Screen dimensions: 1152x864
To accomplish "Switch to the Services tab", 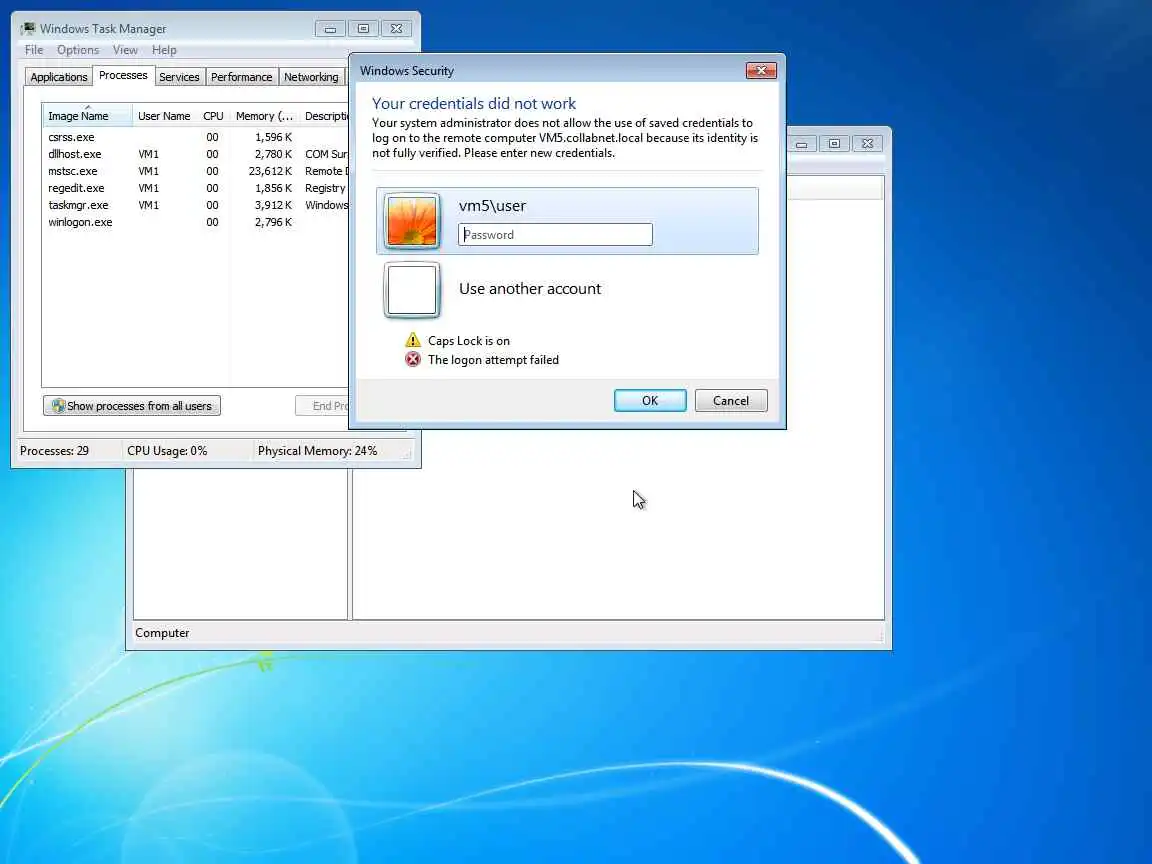I will 179,77.
